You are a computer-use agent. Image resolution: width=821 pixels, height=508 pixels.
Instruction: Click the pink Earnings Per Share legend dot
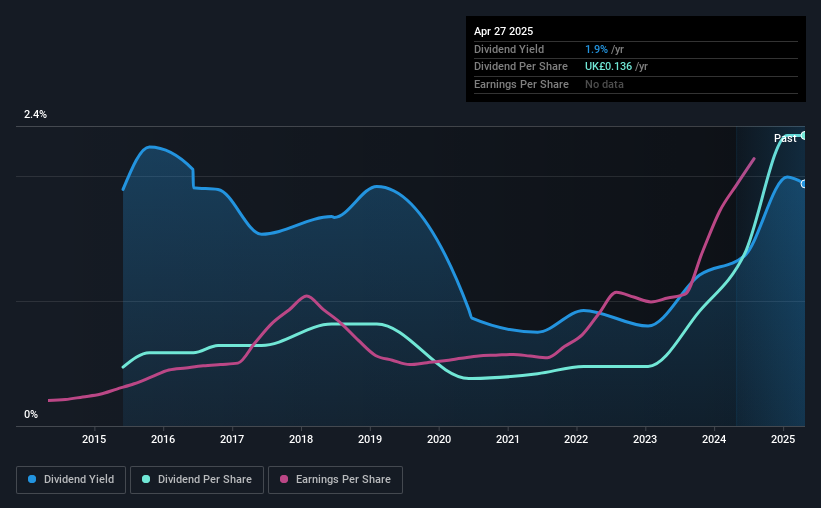coord(284,479)
